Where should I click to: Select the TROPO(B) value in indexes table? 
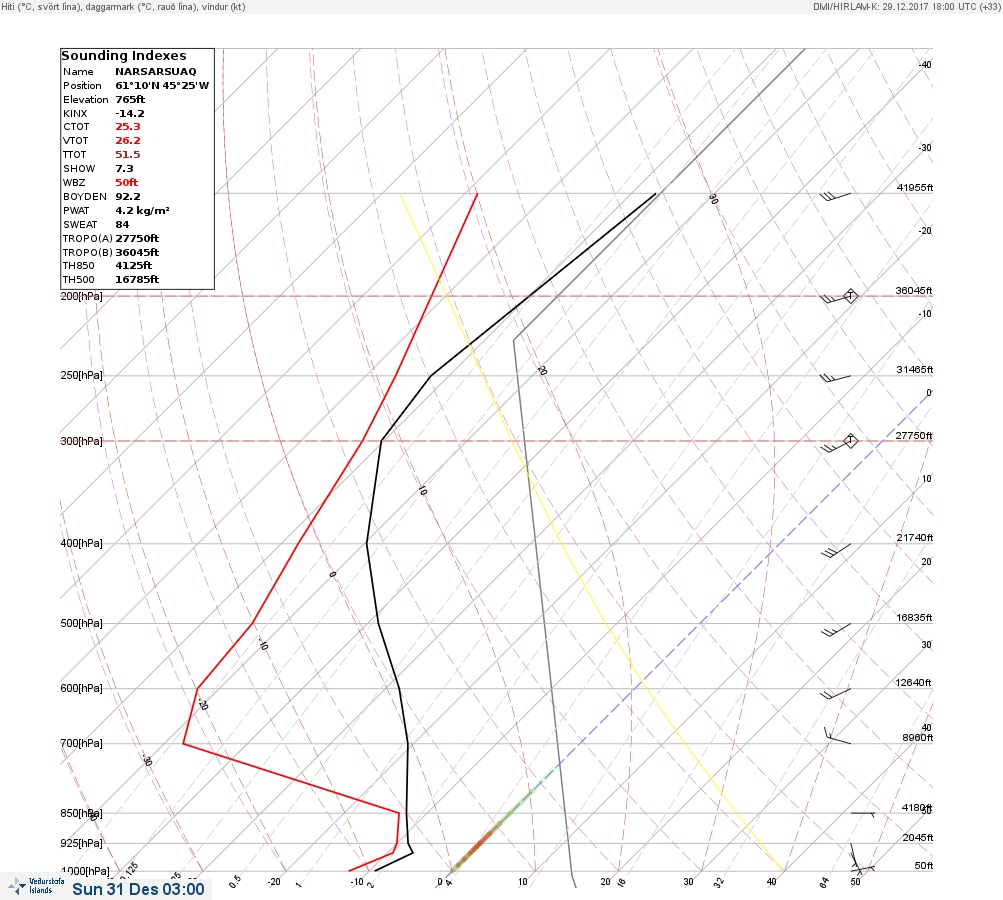137,253
